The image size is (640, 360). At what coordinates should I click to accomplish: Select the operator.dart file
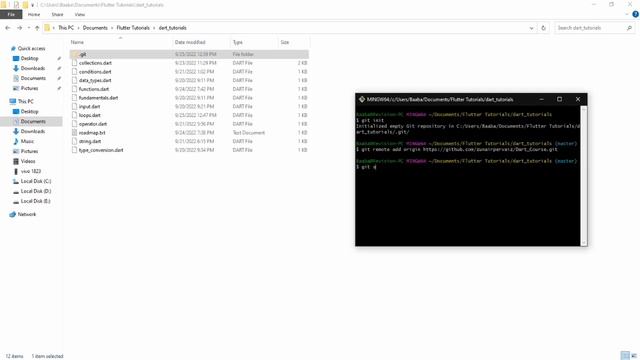93,124
